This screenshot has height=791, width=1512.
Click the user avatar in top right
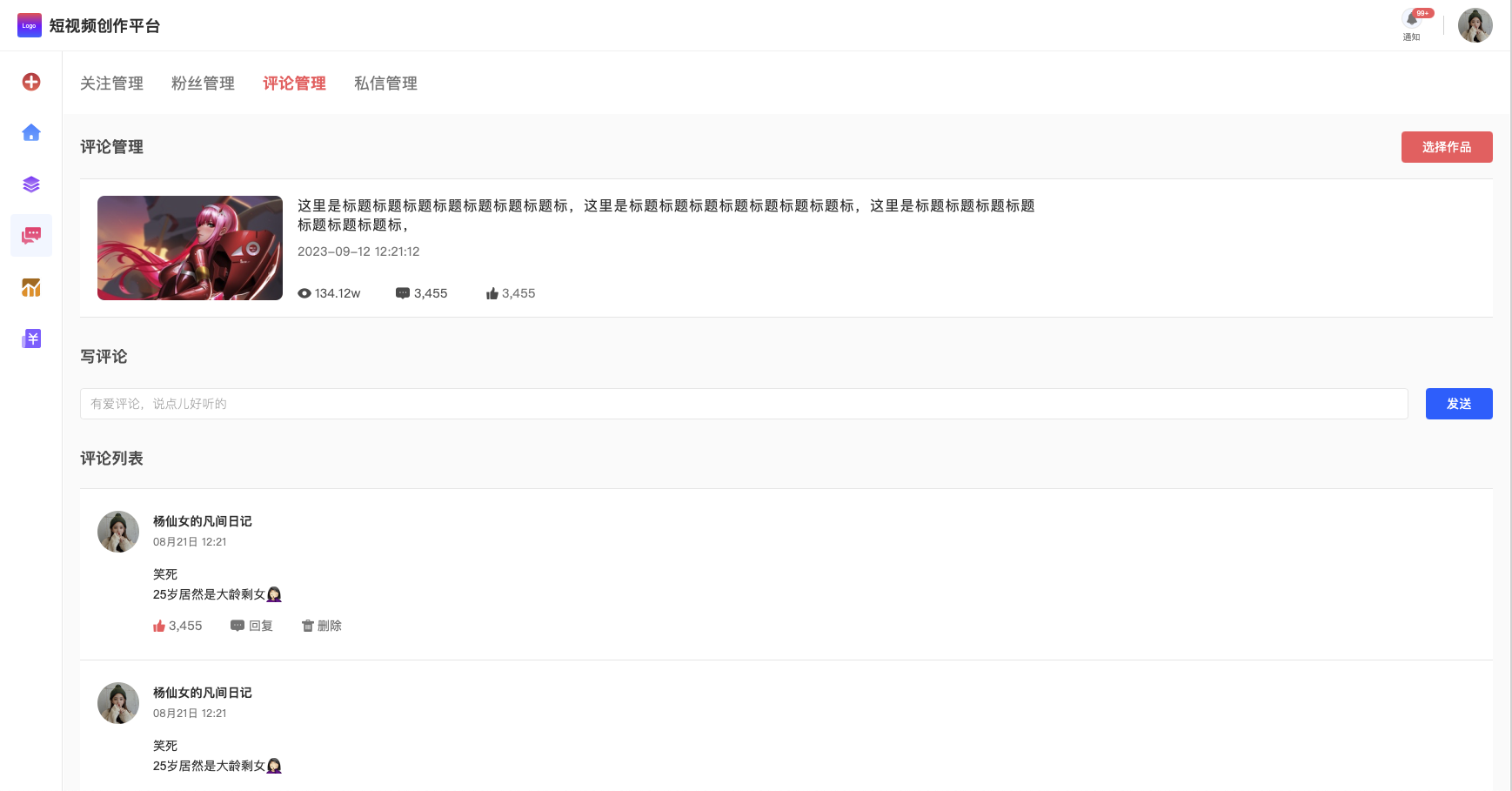1475,25
